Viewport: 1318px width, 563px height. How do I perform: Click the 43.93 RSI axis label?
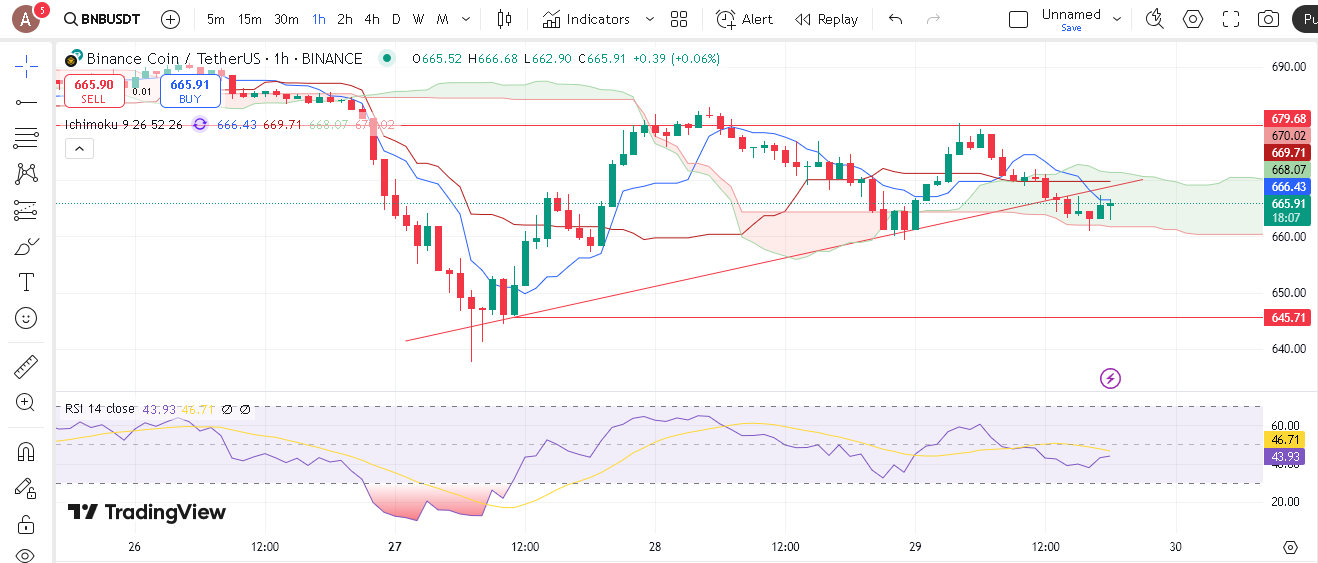point(1284,456)
